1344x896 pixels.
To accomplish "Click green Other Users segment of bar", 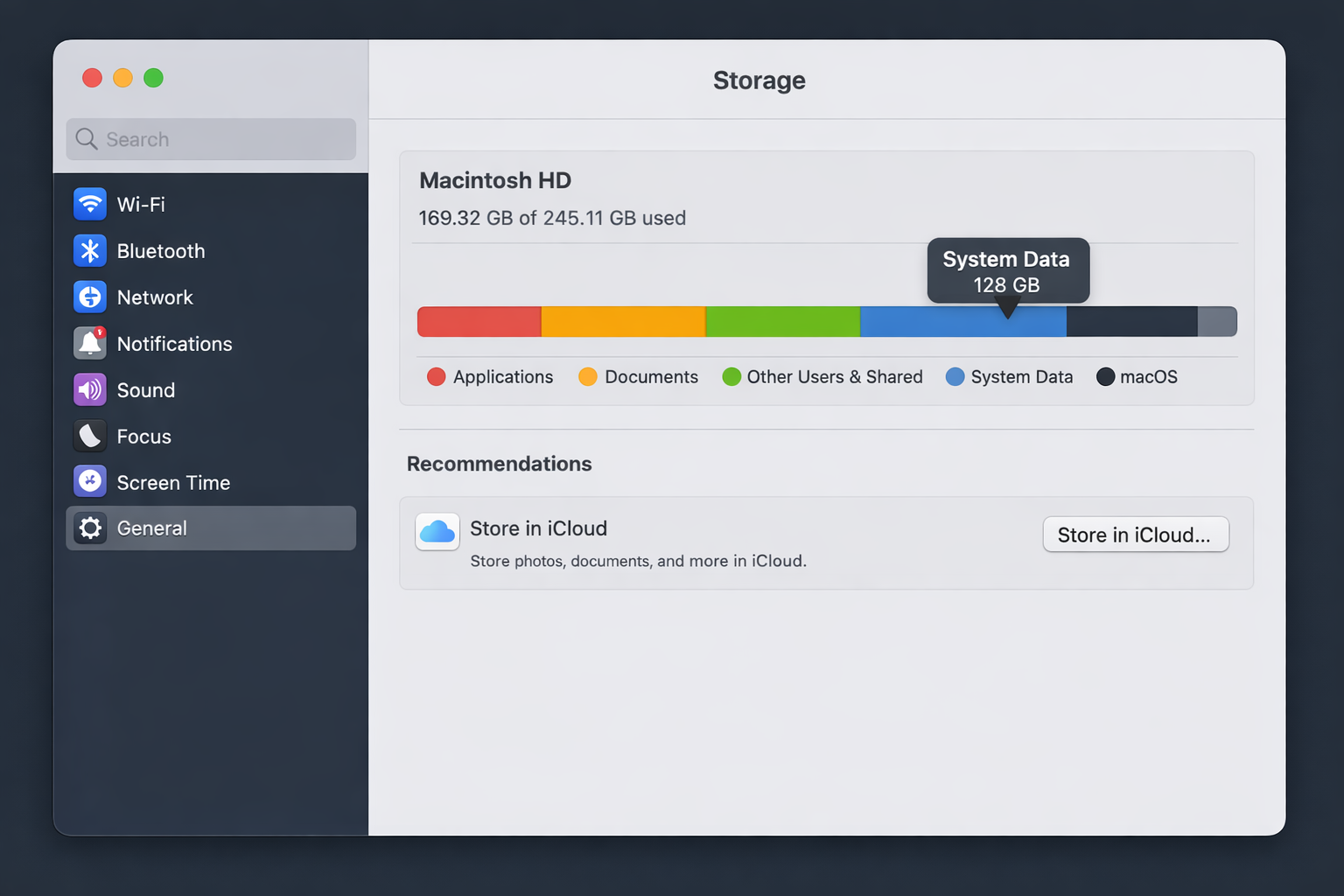I will click(782, 321).
